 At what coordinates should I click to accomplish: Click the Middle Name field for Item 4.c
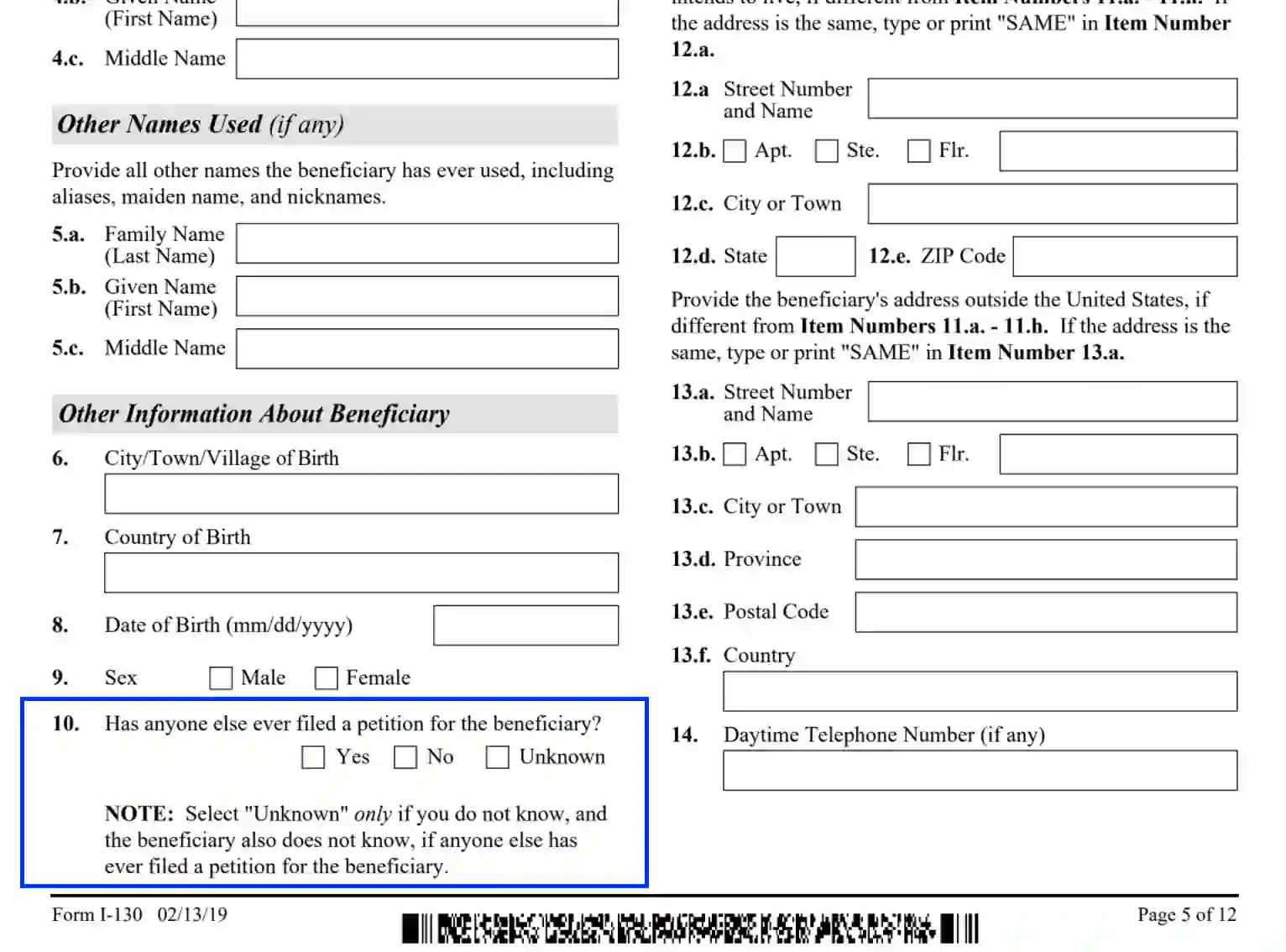tap(426, 59)
